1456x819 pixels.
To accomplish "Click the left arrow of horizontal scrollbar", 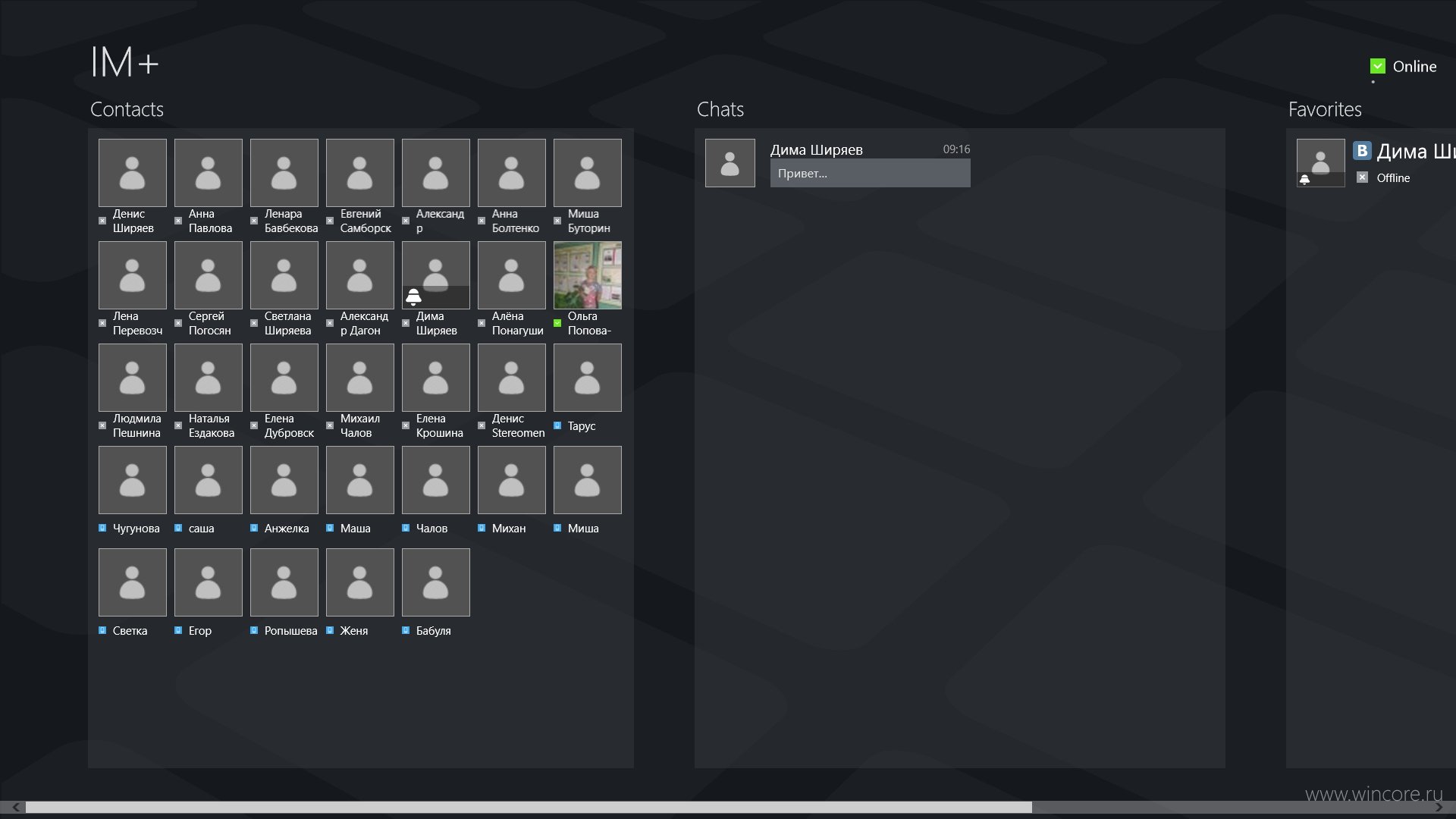I will pyautogui.click(x=15, y=807).
